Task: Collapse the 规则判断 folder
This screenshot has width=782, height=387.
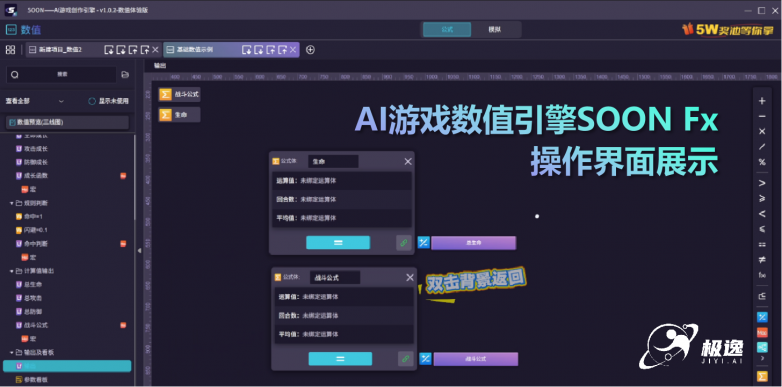Action: point(12,203)
